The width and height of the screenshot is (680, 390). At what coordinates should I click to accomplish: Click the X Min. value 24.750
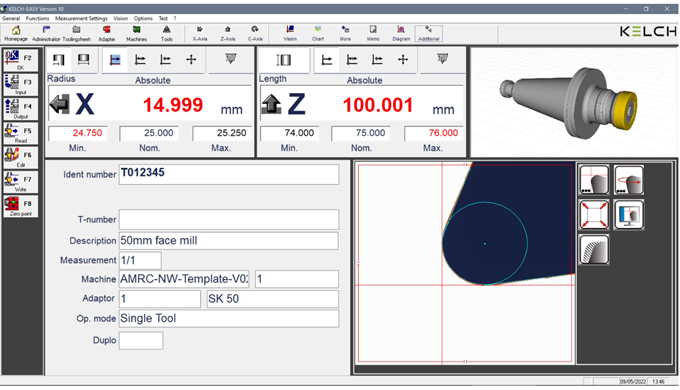pos(78,133)
